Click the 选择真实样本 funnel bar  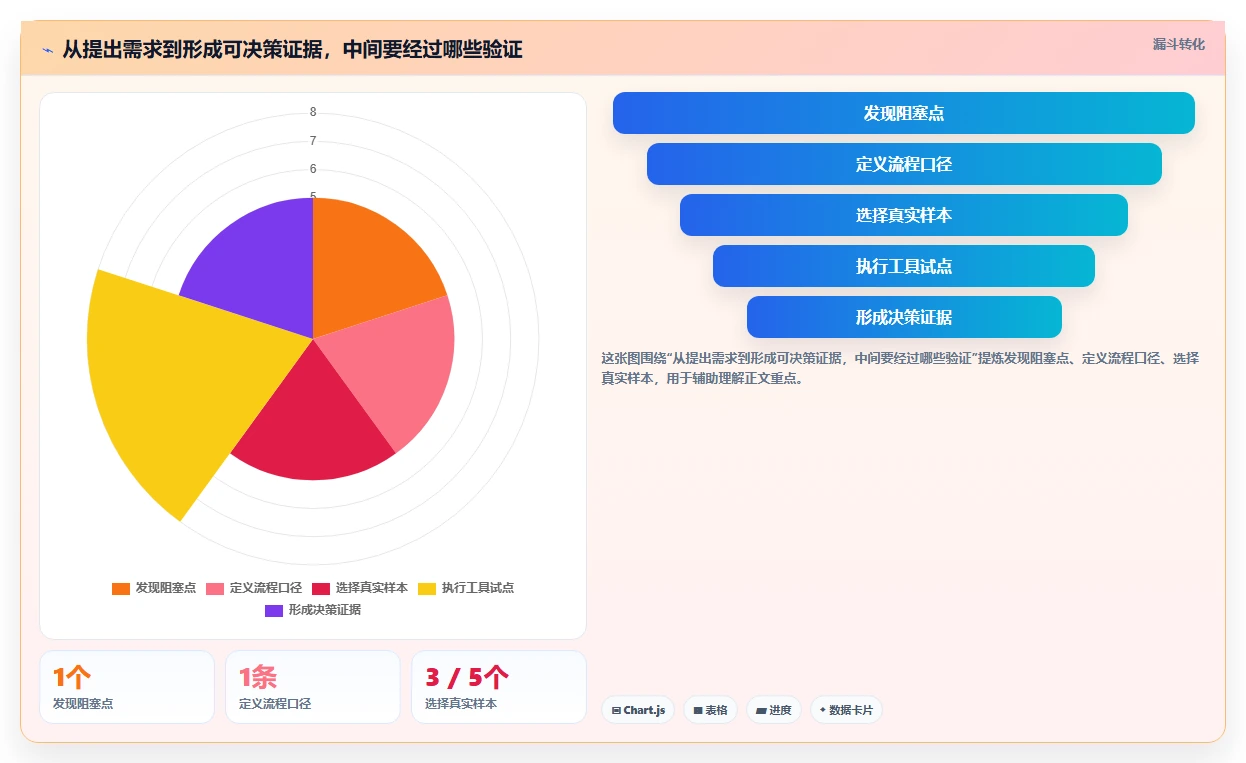(904, 215)
